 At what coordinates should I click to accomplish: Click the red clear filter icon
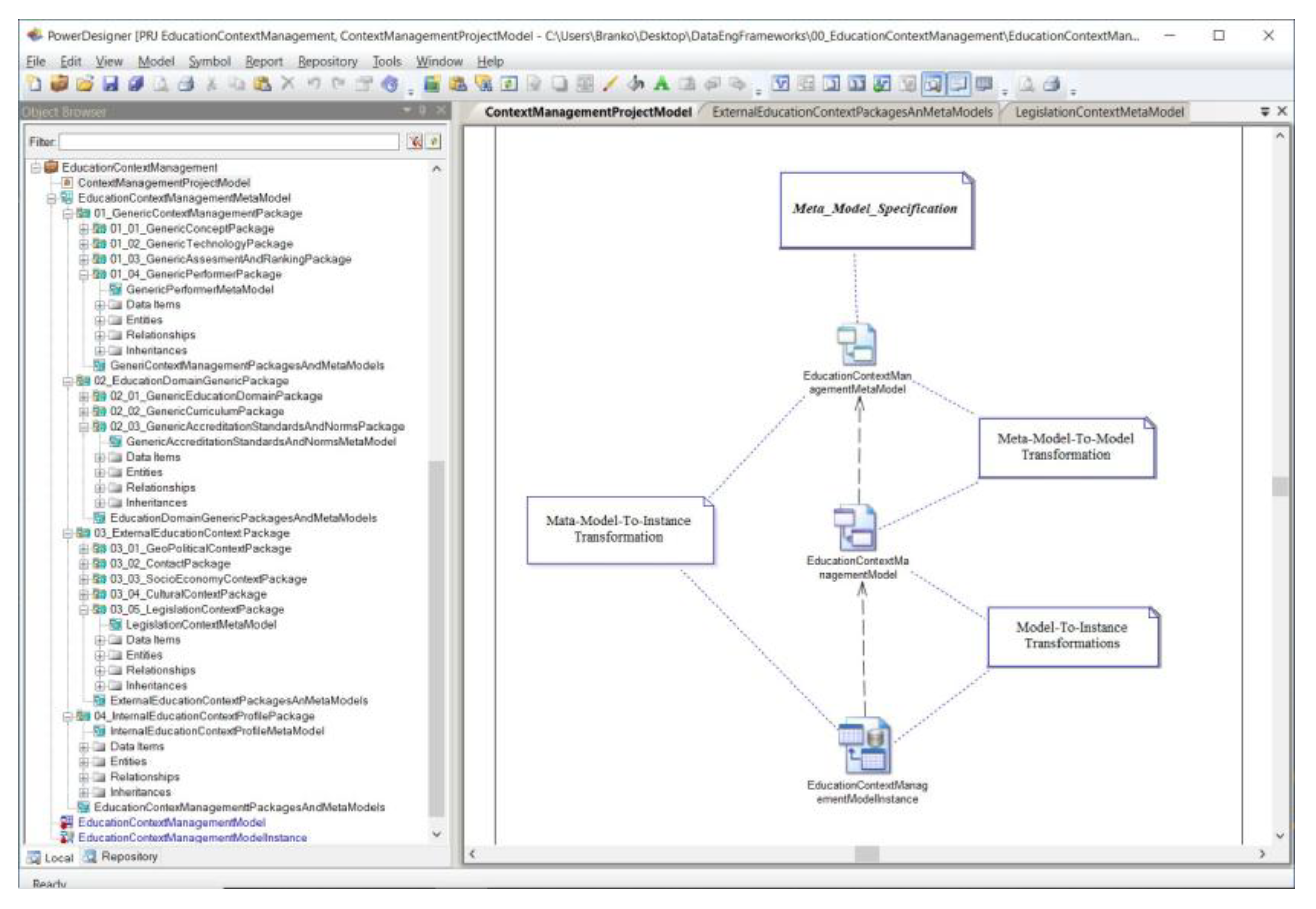(415, 142)
